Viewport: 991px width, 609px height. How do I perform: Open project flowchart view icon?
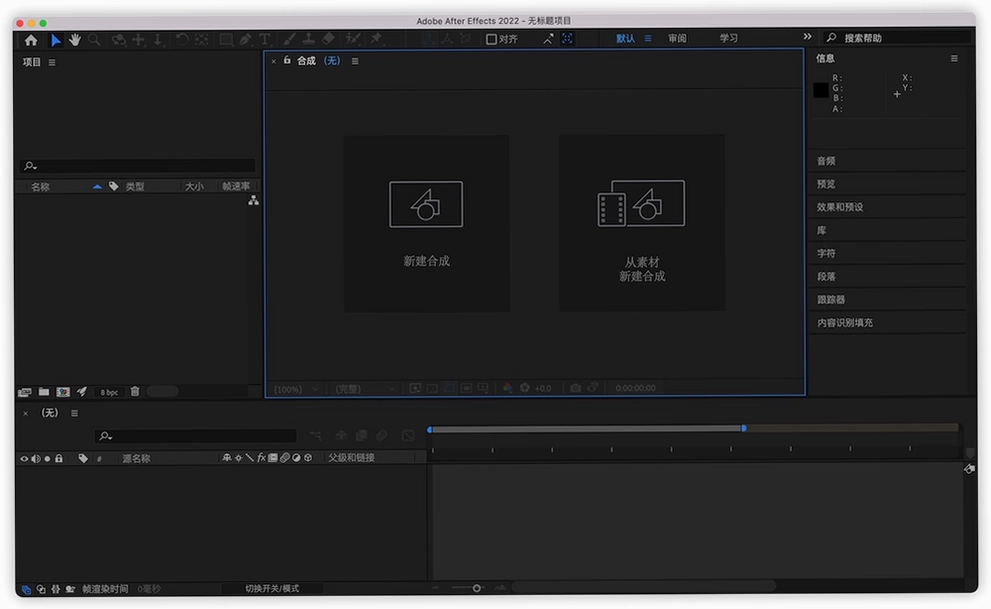(x=253, y=201)
